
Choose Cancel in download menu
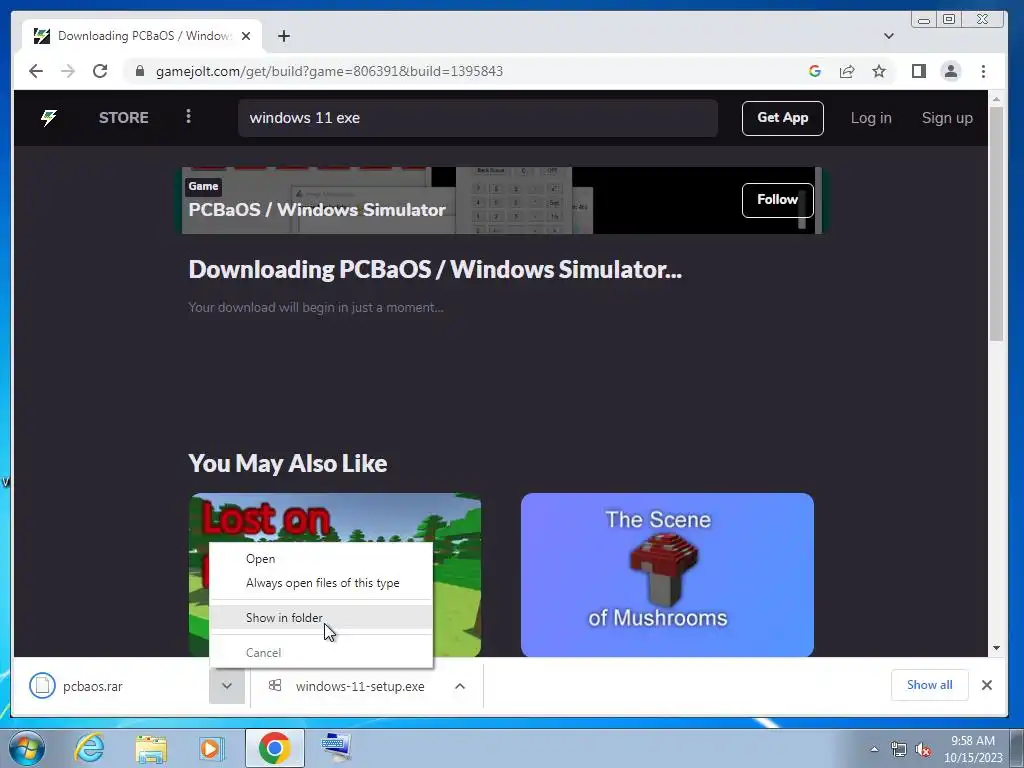point(321,653)
